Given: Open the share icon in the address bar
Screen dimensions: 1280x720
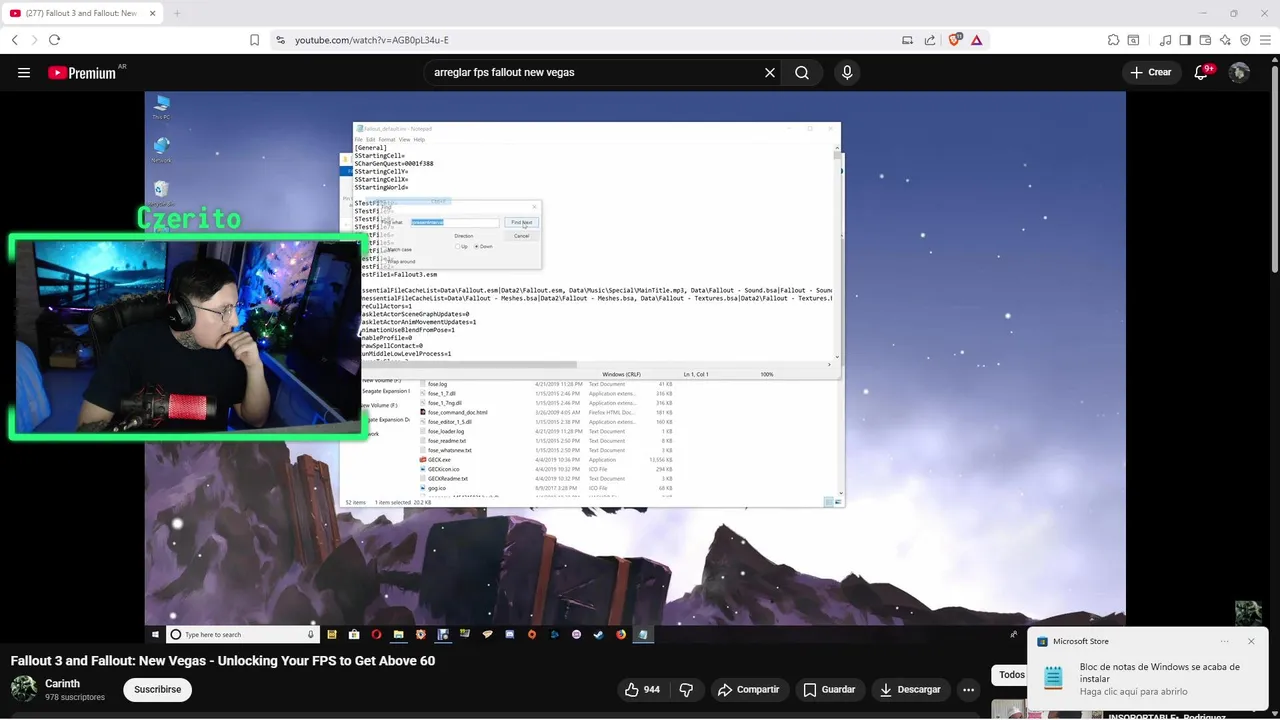Looking at the screenshot, I should click(930, 40).
